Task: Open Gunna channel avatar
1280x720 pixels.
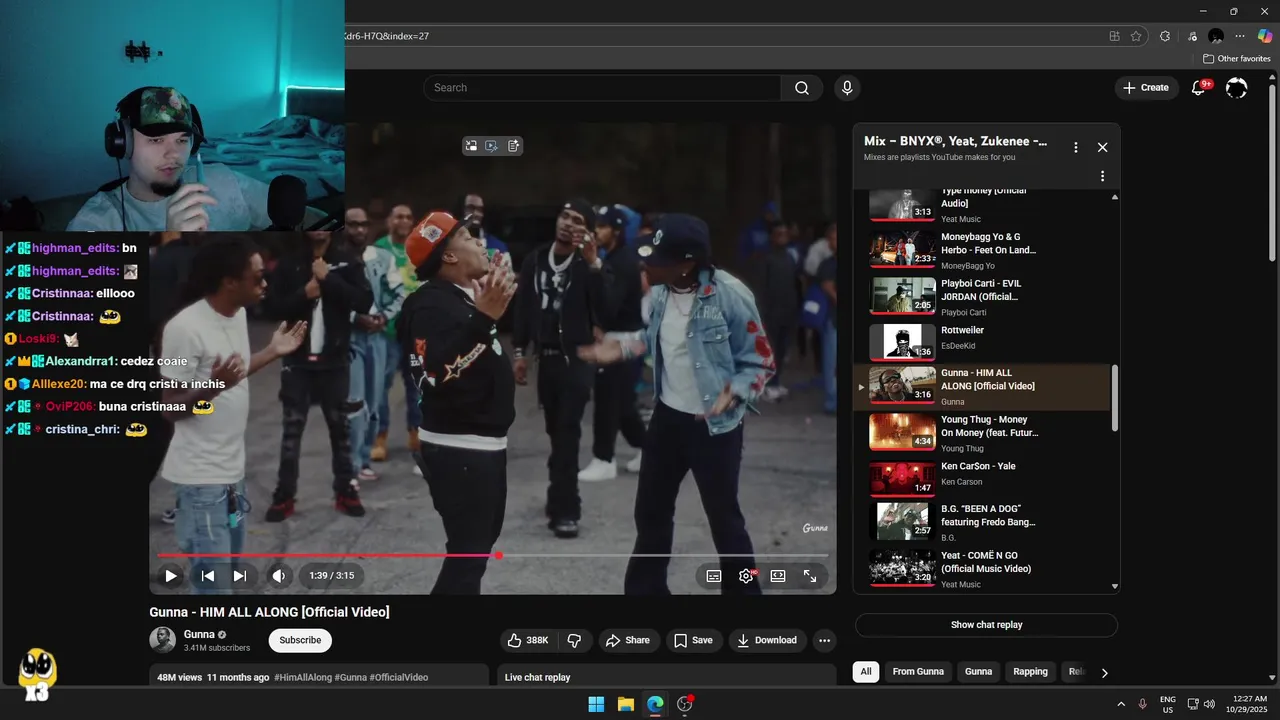Action: [162, 640]
